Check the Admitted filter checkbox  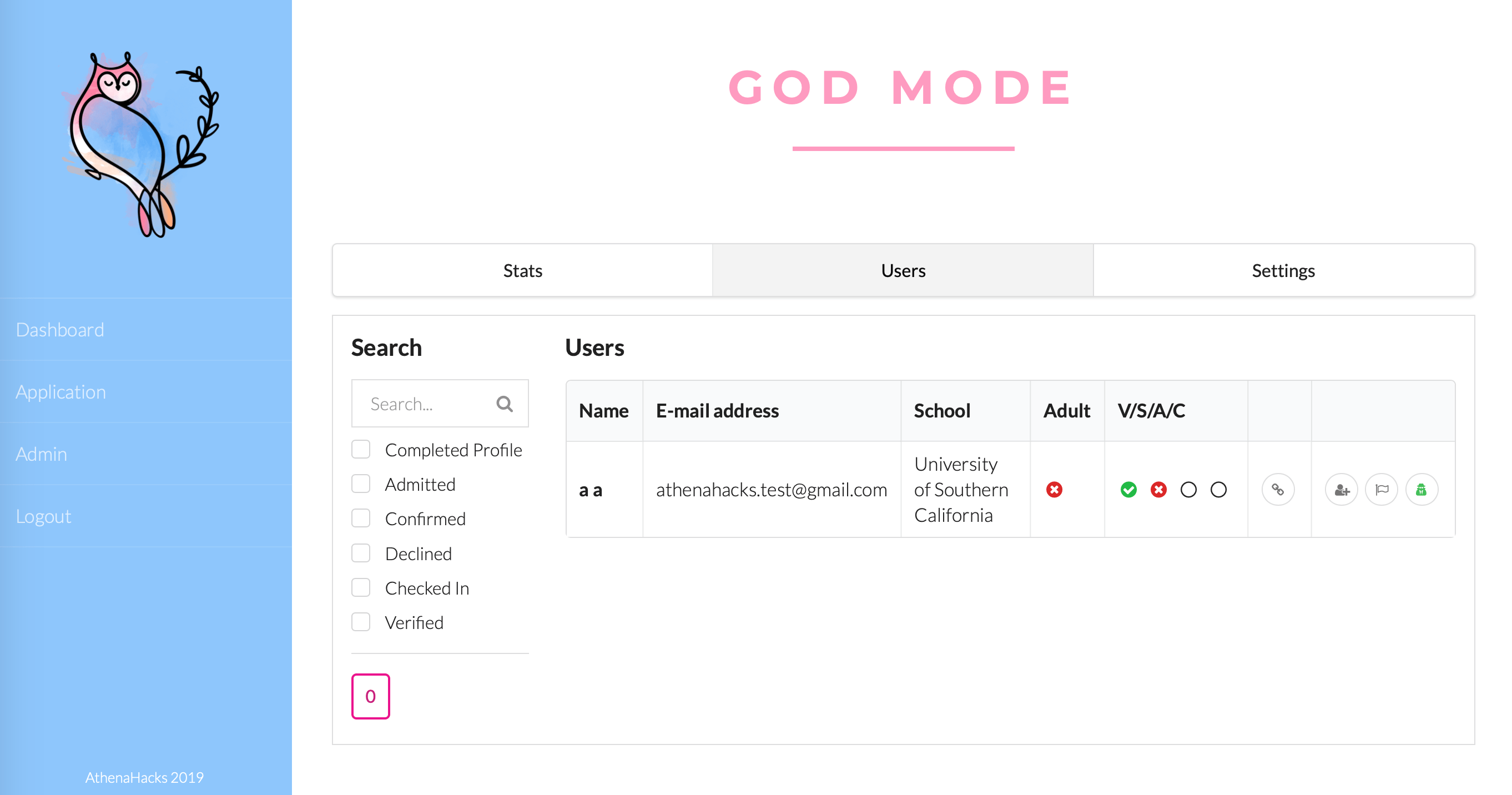tap(360, 483)
